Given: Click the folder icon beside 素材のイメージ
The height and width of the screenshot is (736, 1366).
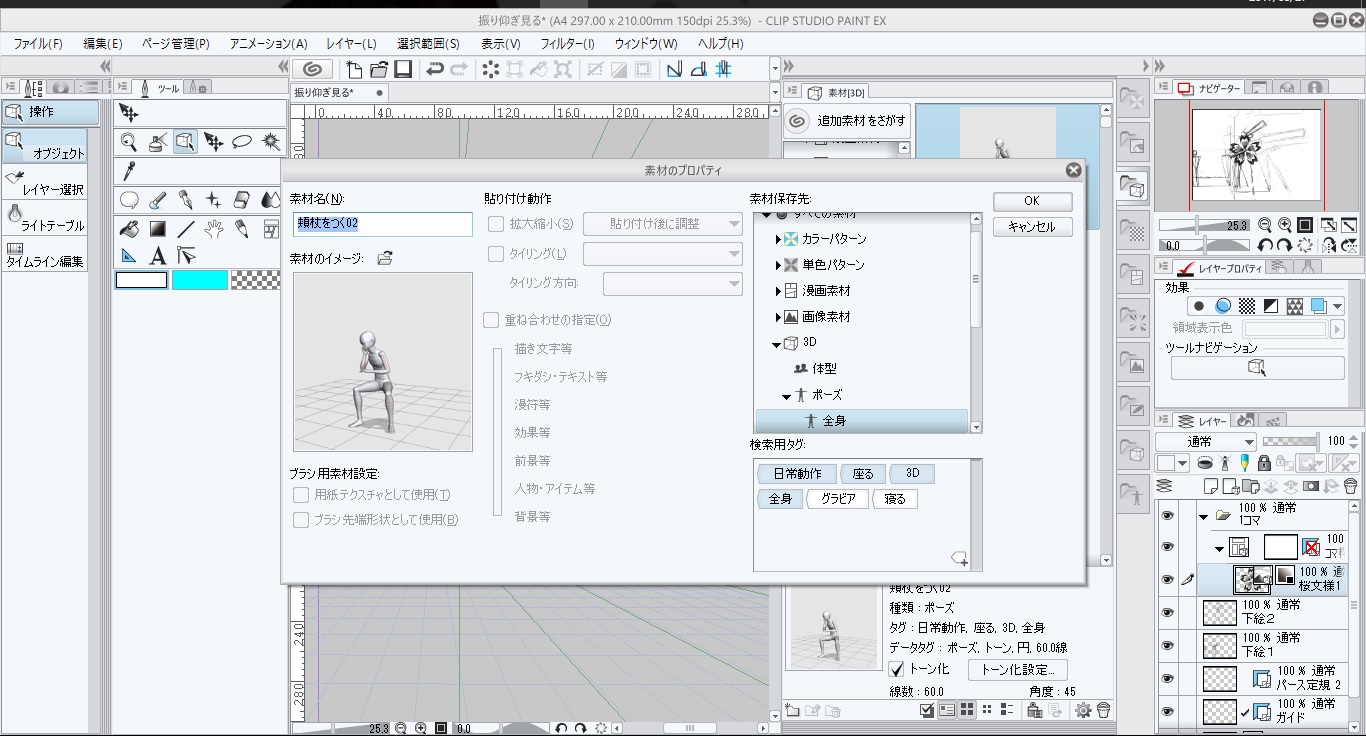Looking at the screenshot, I should pos(385,258).
